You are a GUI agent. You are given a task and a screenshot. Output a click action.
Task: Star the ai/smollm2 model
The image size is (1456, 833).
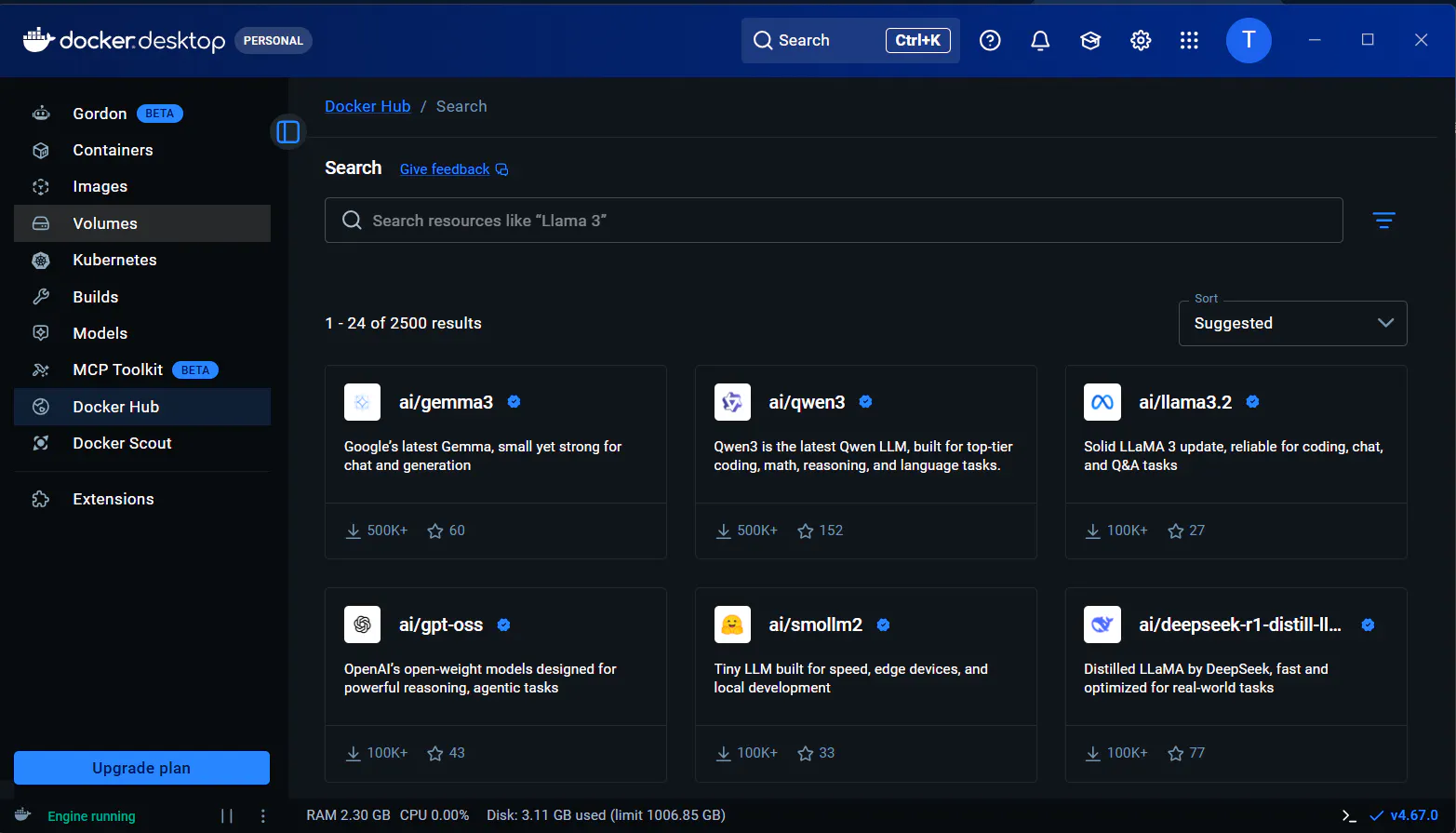806,753
